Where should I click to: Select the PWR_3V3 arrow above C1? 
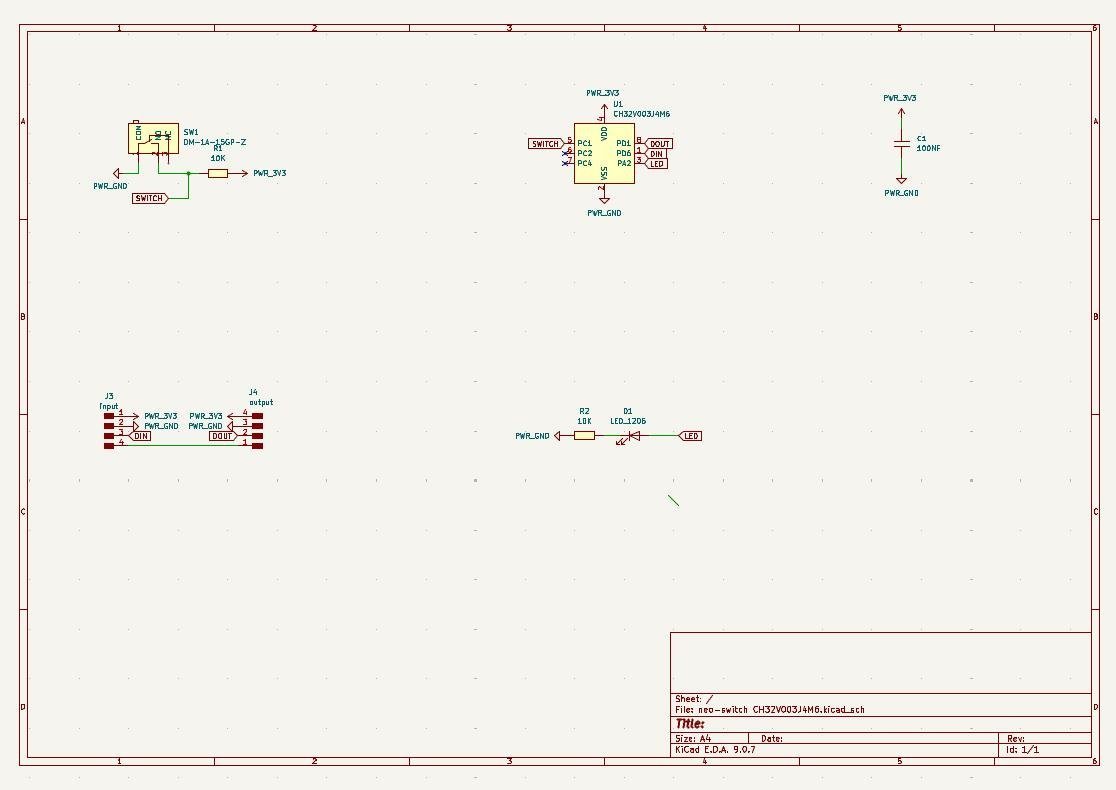(901, 112)
